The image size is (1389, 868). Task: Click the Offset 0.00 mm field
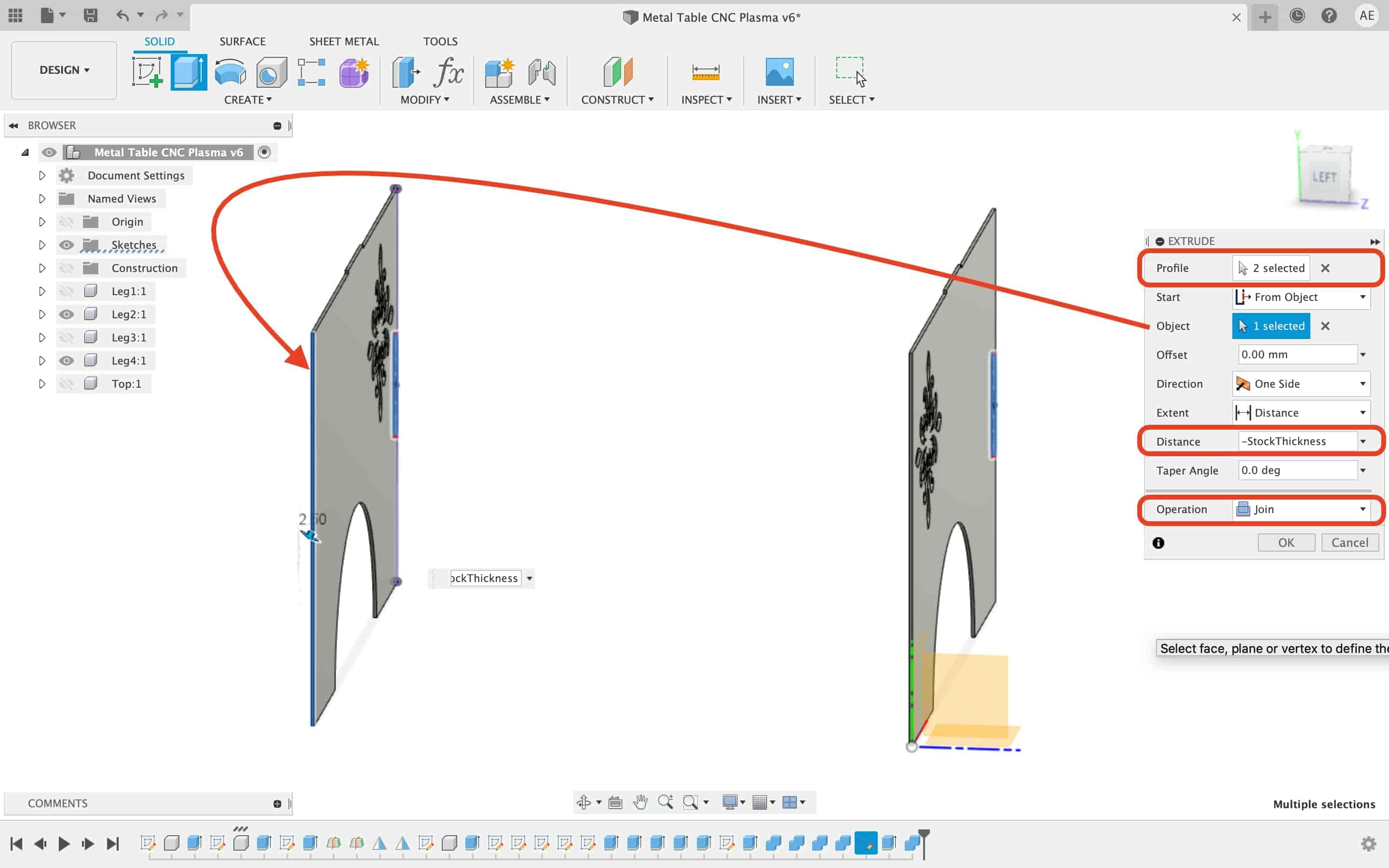[1297, 354]
